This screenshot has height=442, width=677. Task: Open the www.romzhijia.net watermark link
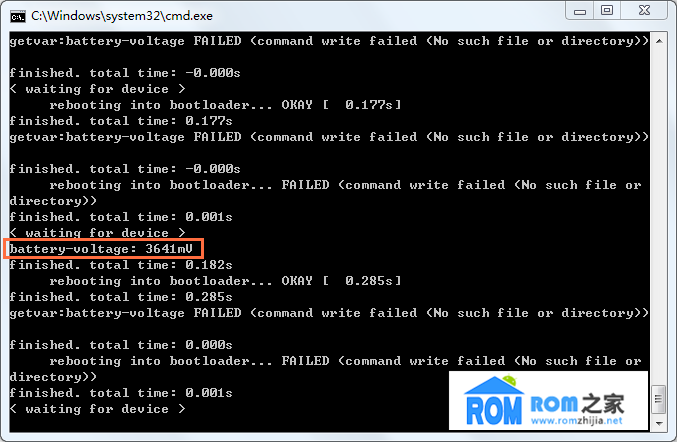pos(577,421)
